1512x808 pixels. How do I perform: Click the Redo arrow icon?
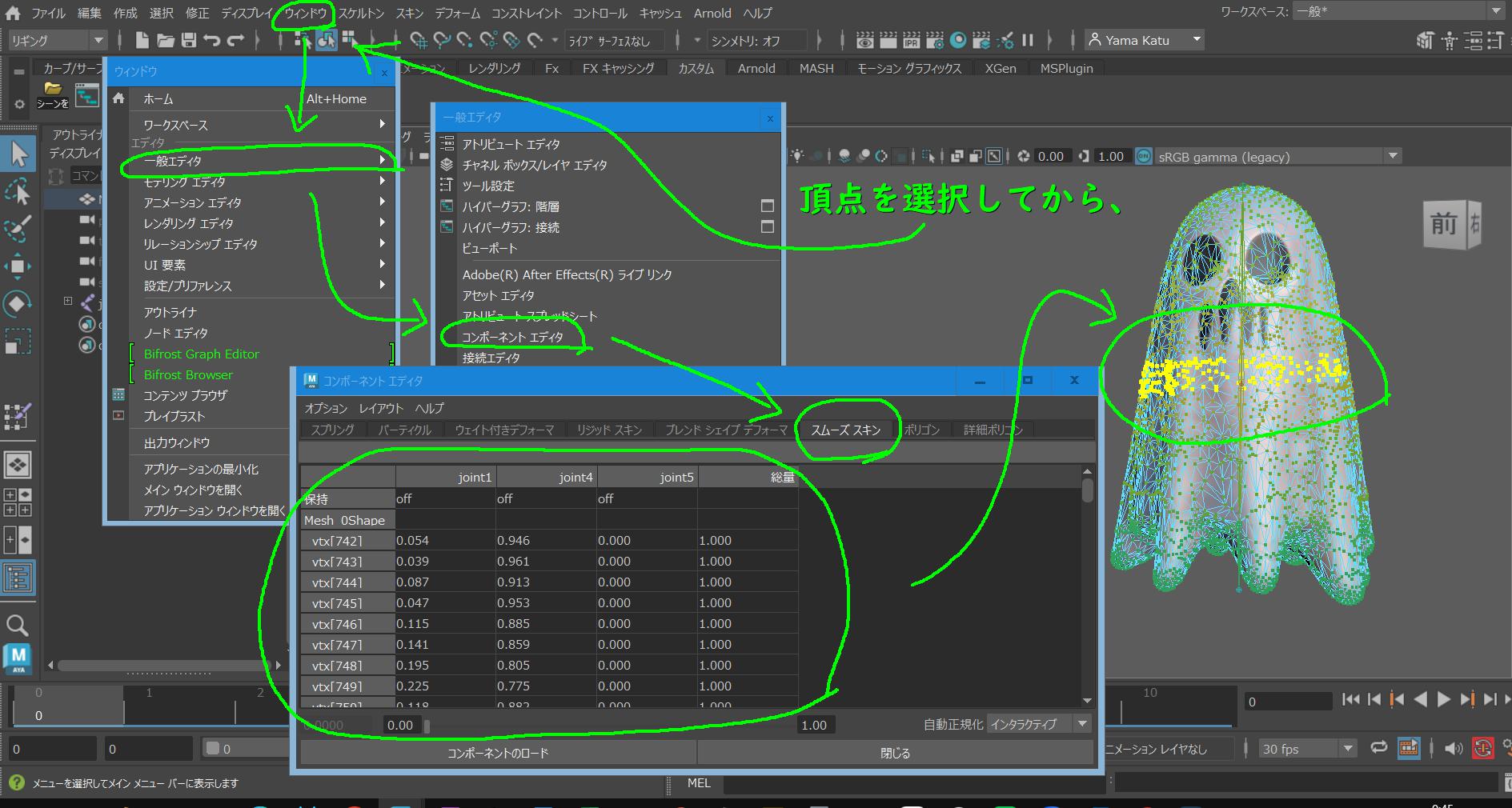coord(235,40)
